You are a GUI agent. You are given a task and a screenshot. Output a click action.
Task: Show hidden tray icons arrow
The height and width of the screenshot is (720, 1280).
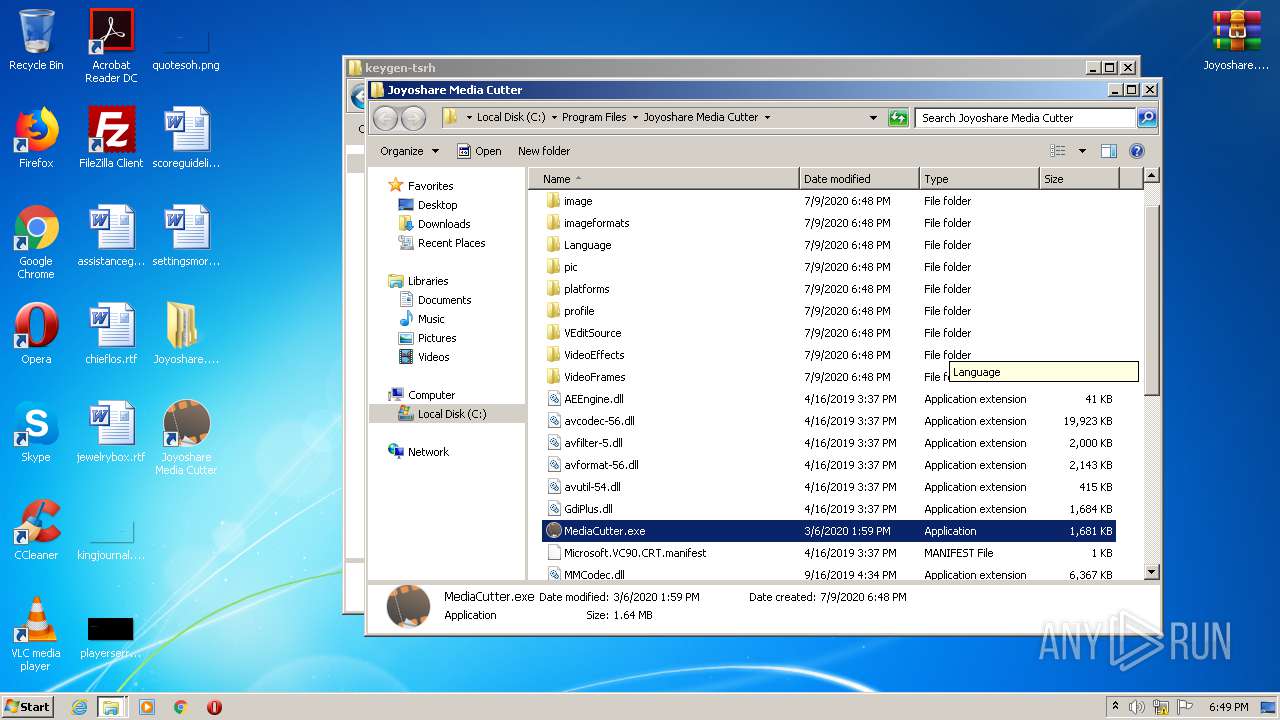coord(1114,707)
